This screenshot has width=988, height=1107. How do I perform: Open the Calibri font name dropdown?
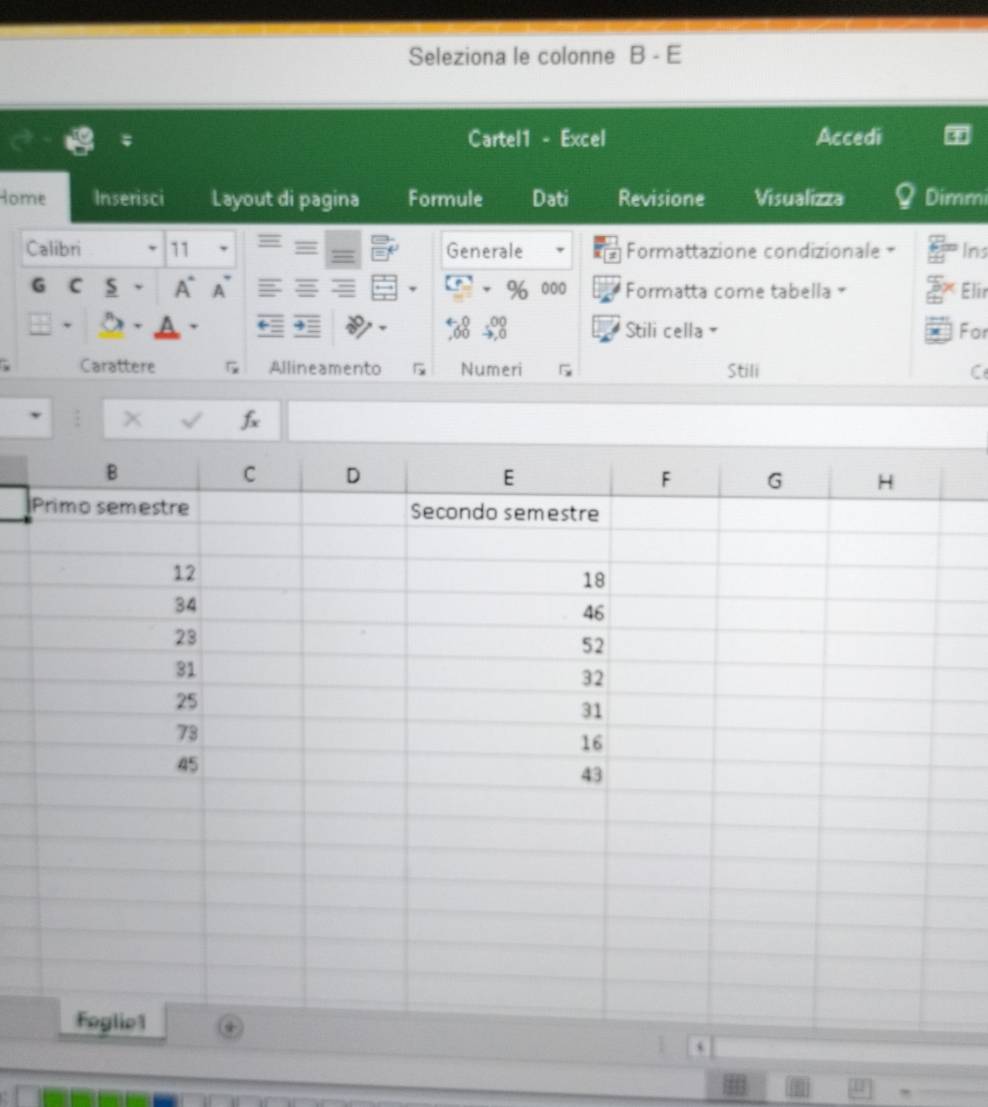[152, 248]
